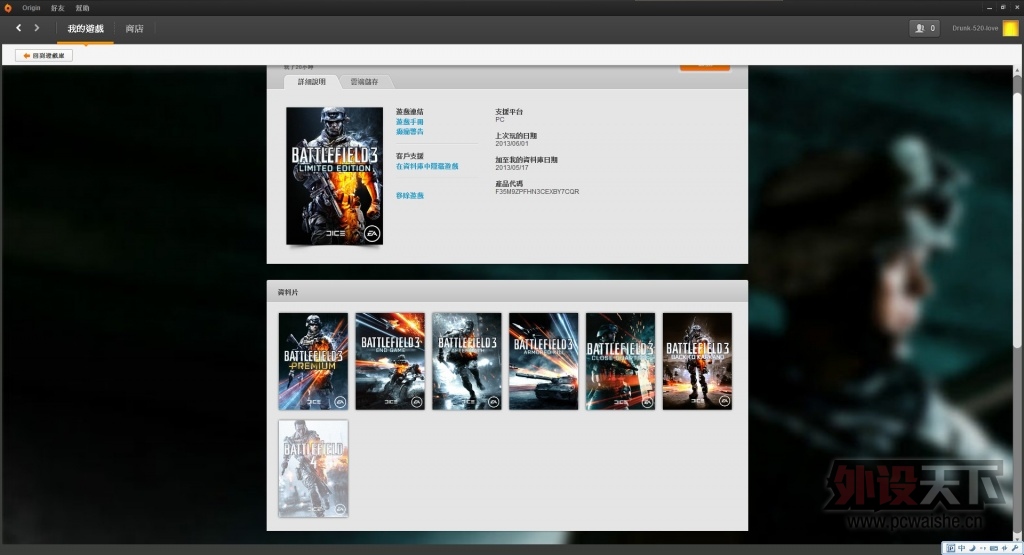Select the Battlefield 3 Back to Karkand expansion

[x=697, y=361]
